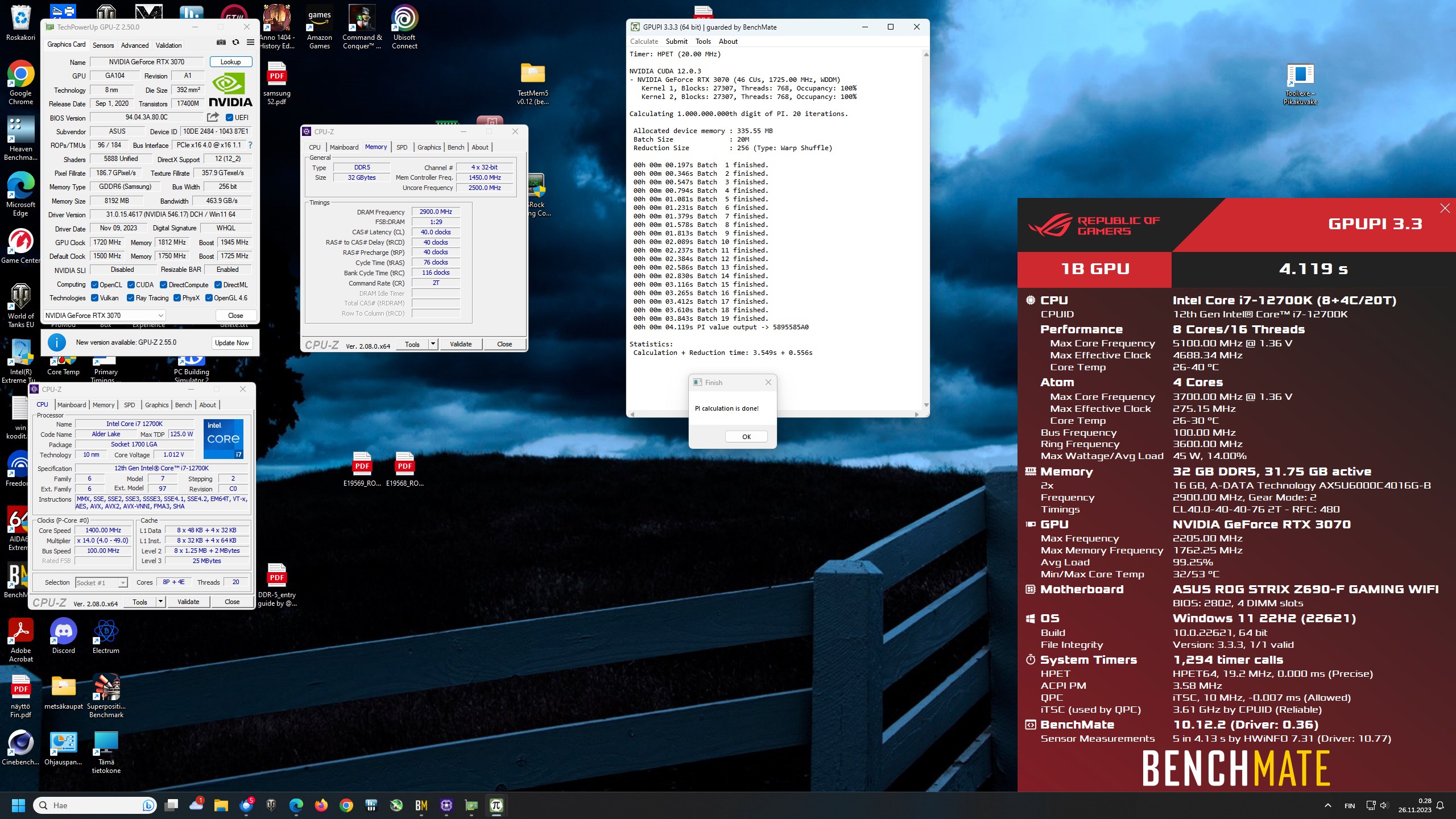Open Heaven Benchmark desktop icon
Image resolution: width=1456 pixels, height=819 pixels.
21,139
